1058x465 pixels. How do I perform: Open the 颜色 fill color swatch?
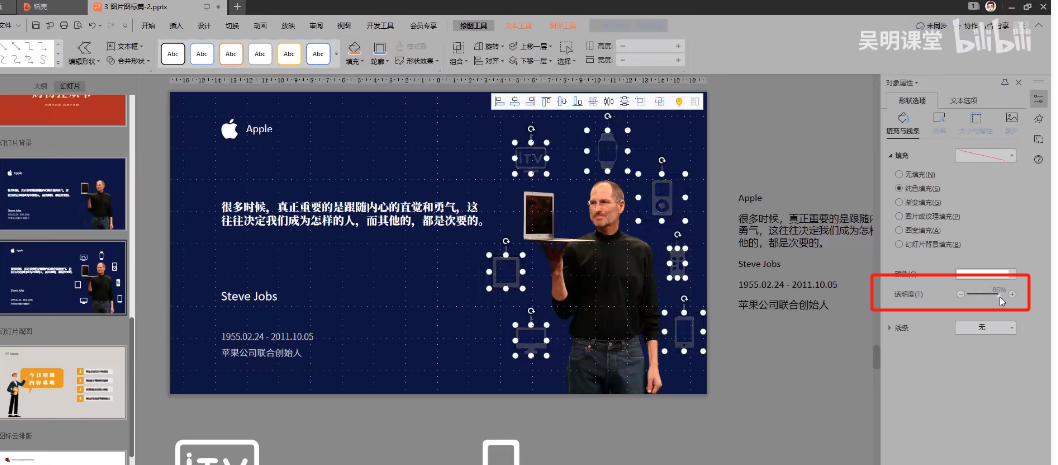[985, 273]
